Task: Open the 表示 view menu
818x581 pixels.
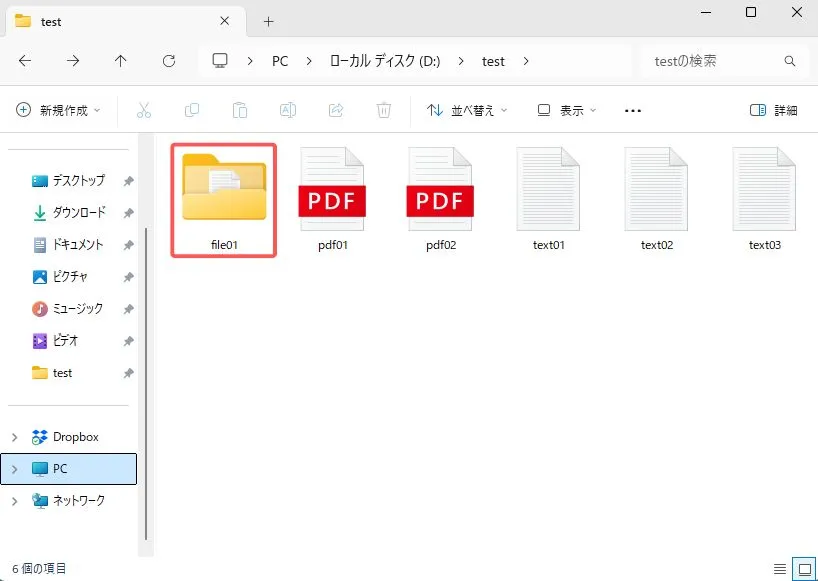Action: click(x=567, y=110)
